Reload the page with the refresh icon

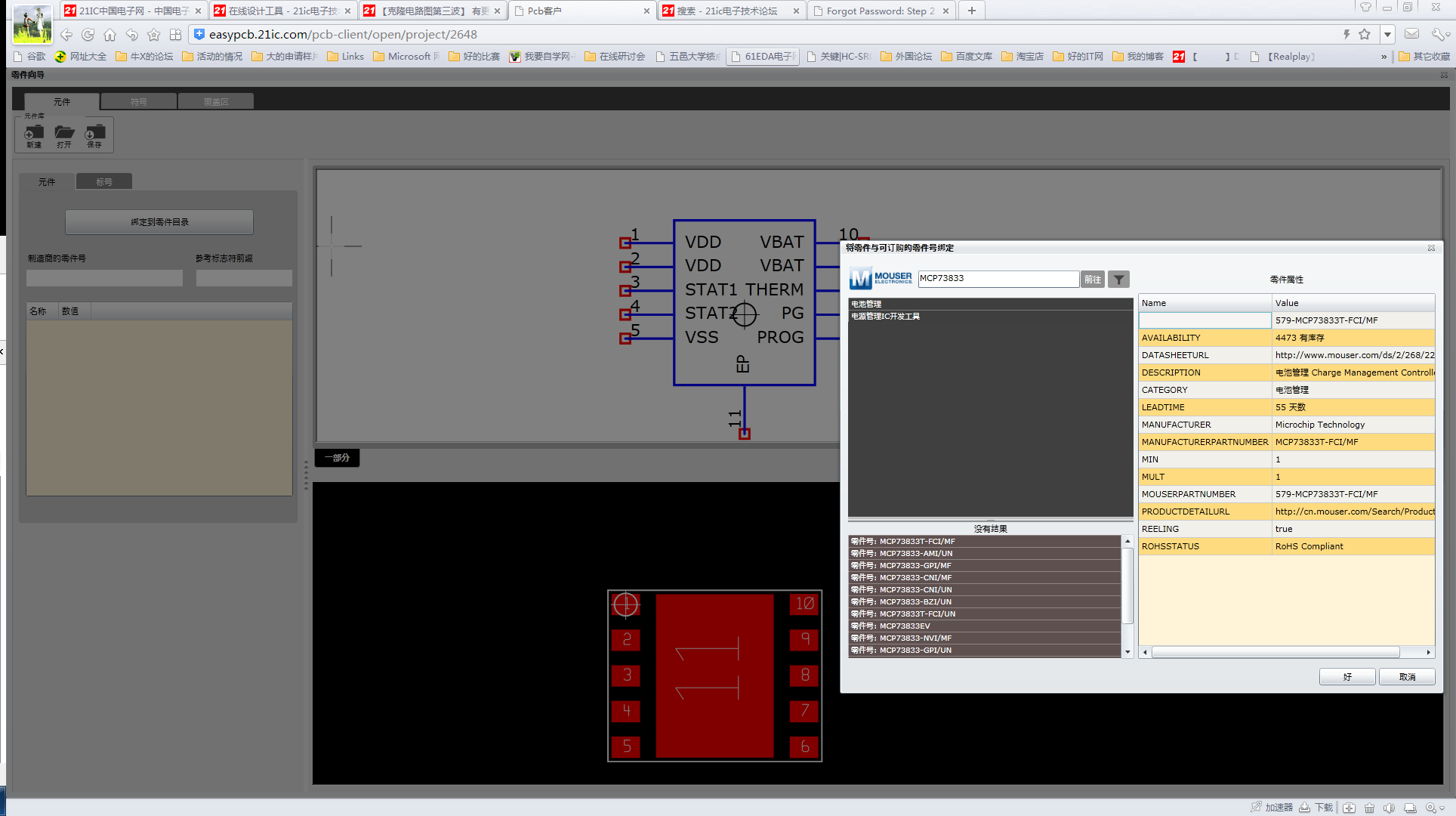tap(88, 35)
